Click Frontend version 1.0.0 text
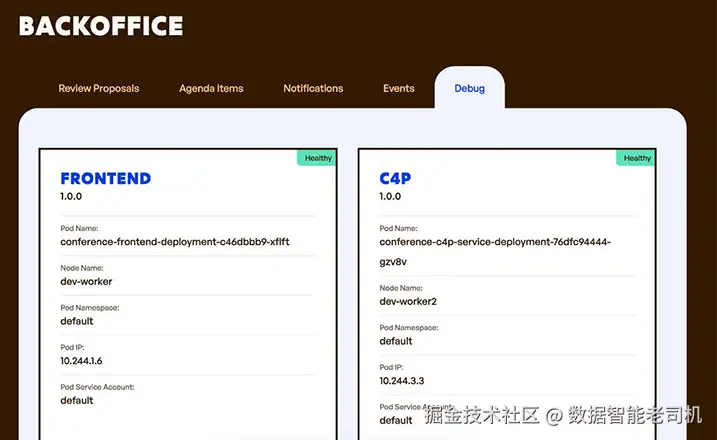This screenshot has width=717, height=440. (71, 196)
